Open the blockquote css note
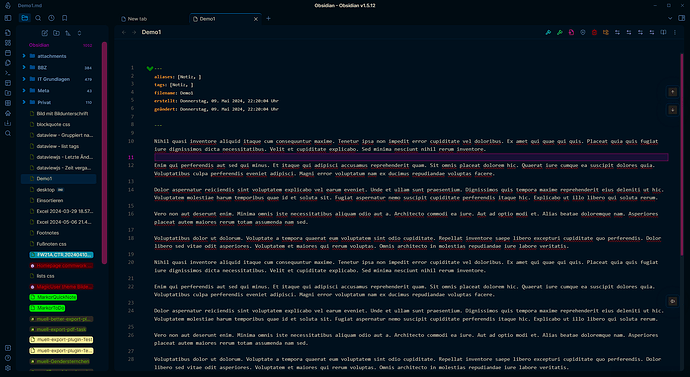Image resolution: width=690 pixels, height=377 pixels. click(x=53, y=124)
